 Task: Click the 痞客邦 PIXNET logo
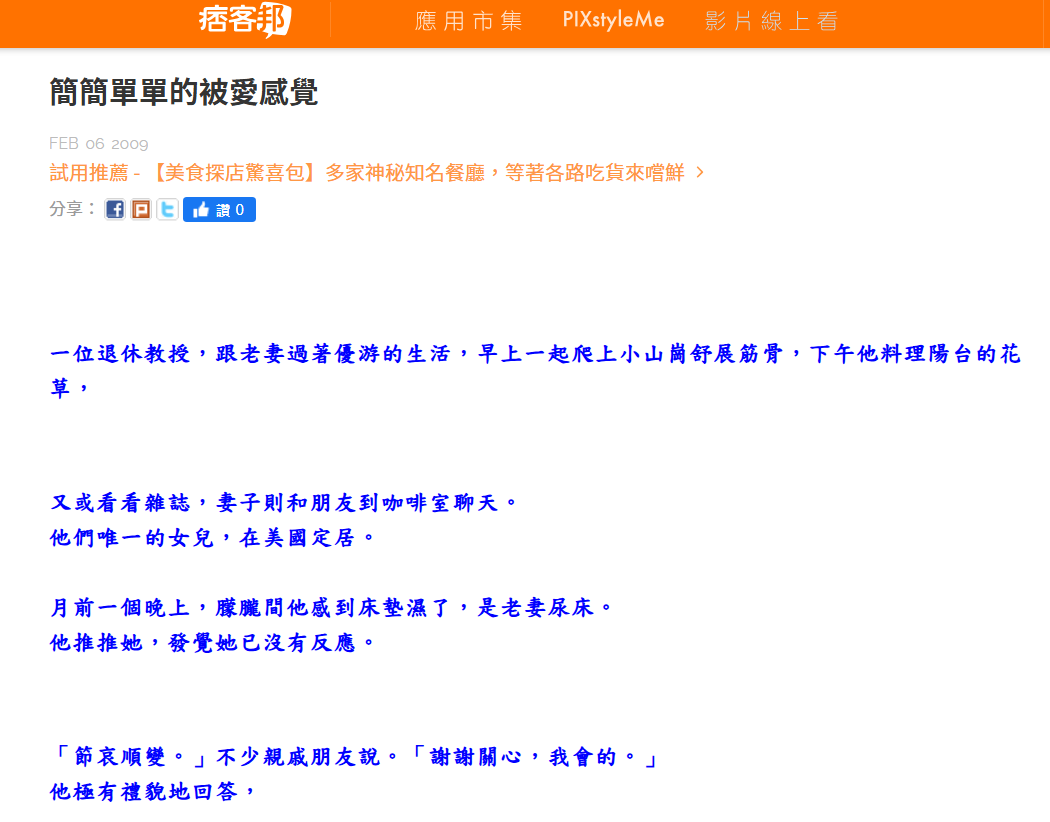tap(244, 20)
